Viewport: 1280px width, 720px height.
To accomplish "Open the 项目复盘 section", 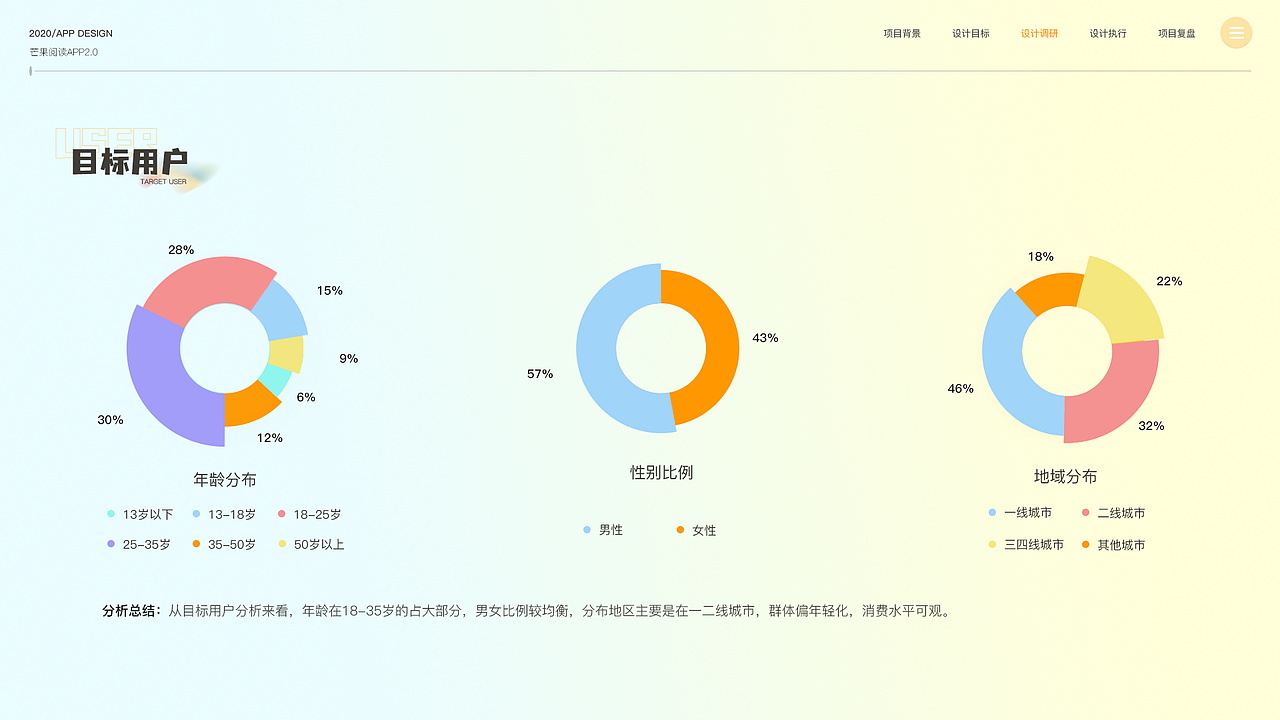I will tap(1176, 33).
